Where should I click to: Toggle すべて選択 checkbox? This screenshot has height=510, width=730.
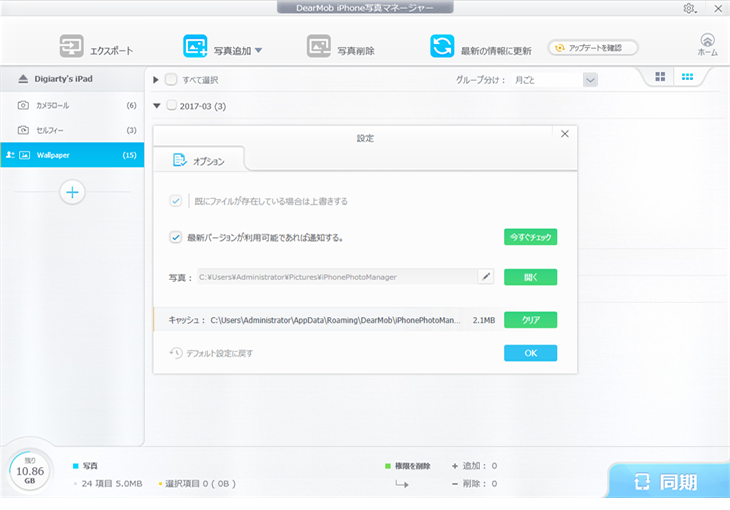(x=171, y=80)
